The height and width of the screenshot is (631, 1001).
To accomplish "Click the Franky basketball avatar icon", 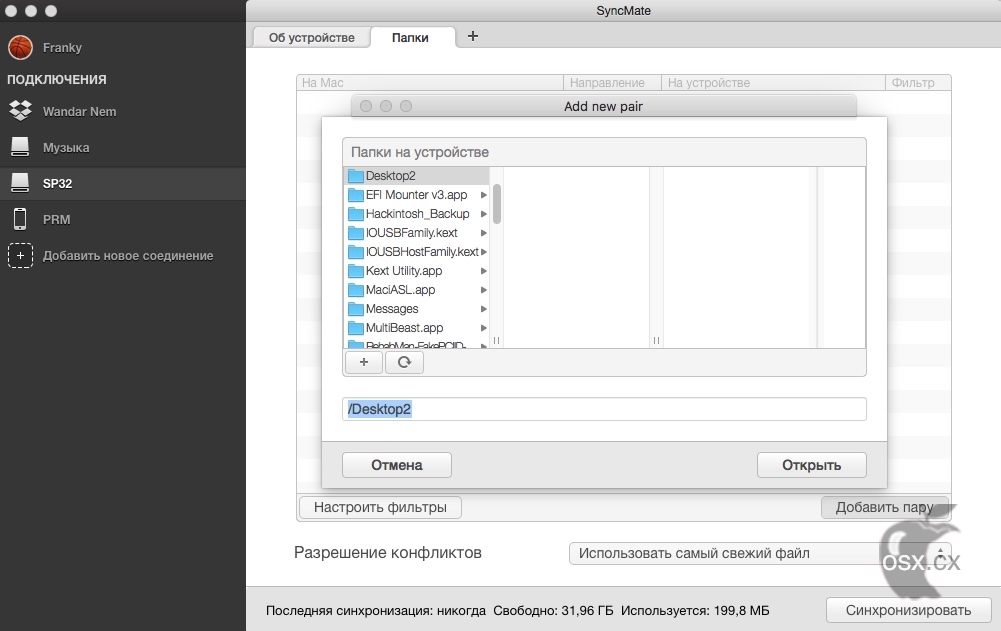I will 20,47.
